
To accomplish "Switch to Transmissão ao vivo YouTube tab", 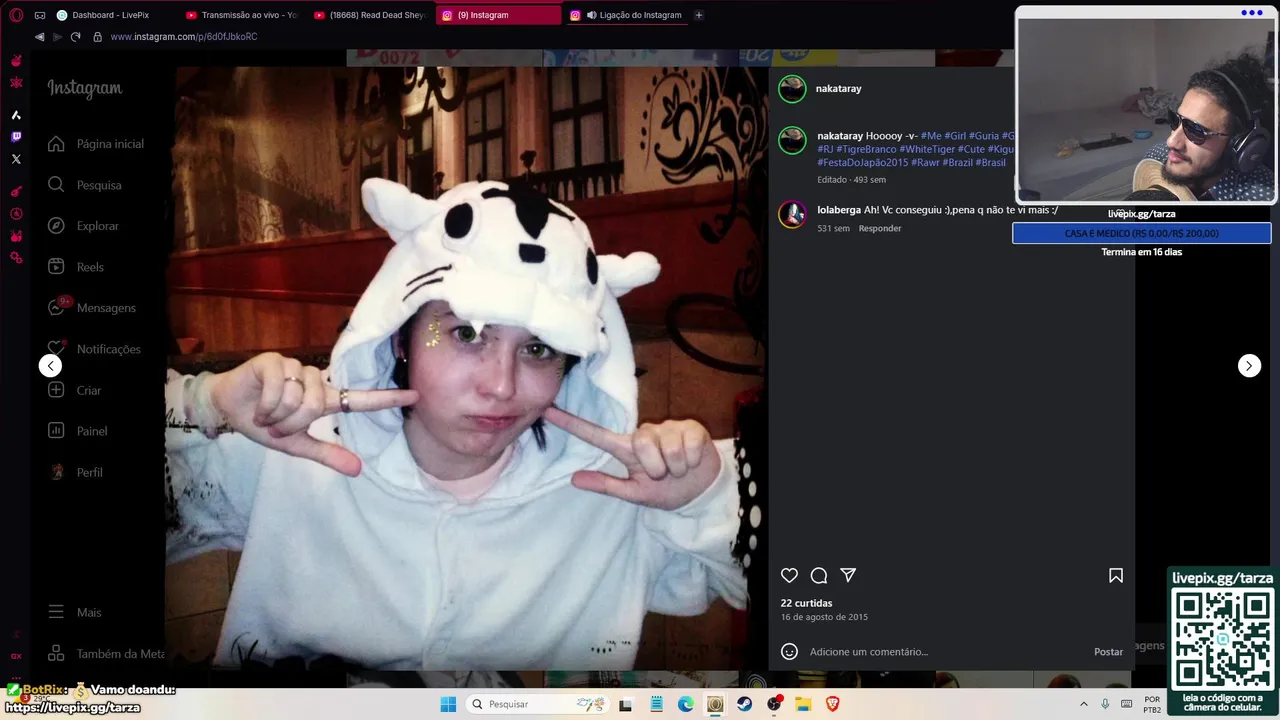I will (242, 15).
